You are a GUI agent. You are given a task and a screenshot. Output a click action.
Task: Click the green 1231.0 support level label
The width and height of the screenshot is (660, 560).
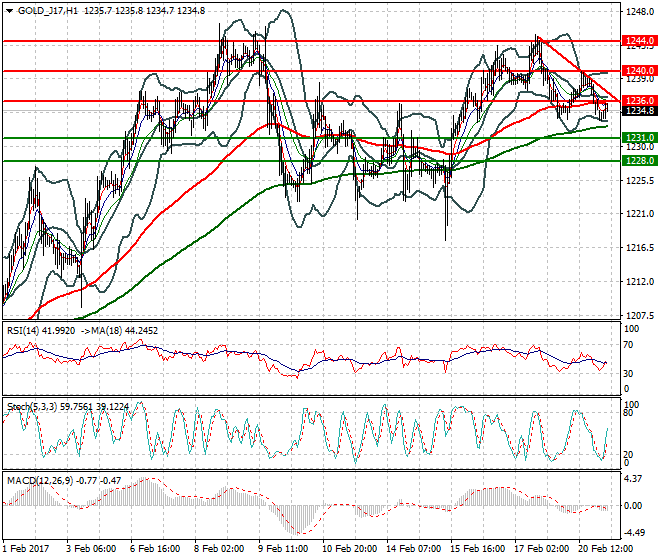(640, 138)
